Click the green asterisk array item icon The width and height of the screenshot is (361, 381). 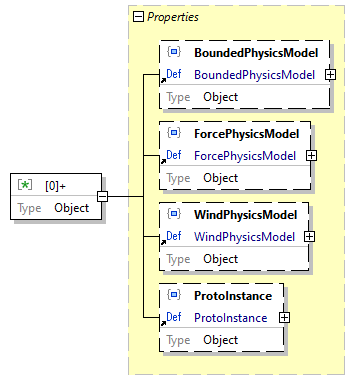pyautogui.click(x=25, y=185)
